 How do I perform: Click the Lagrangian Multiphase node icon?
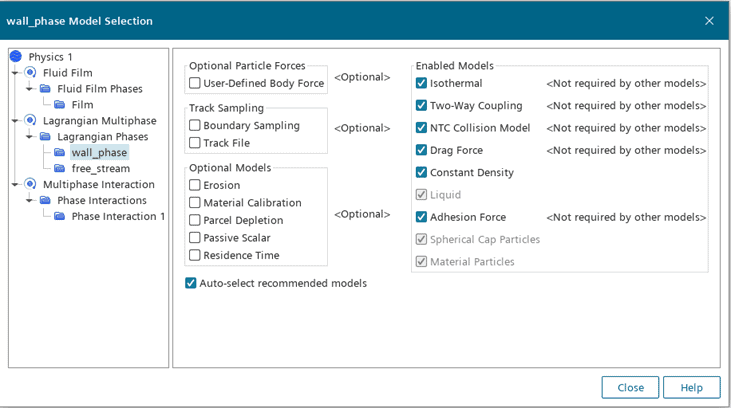30,121
